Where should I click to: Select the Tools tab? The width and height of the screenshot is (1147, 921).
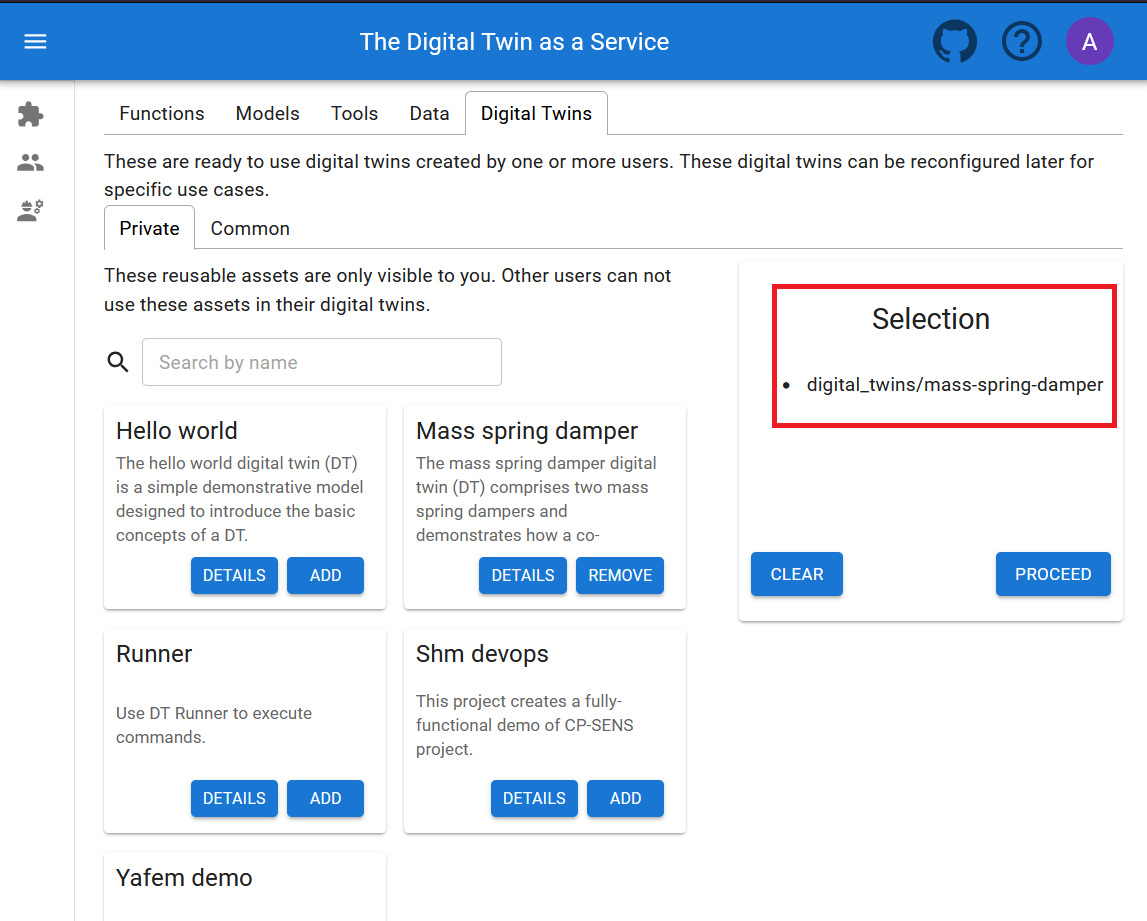354,113
